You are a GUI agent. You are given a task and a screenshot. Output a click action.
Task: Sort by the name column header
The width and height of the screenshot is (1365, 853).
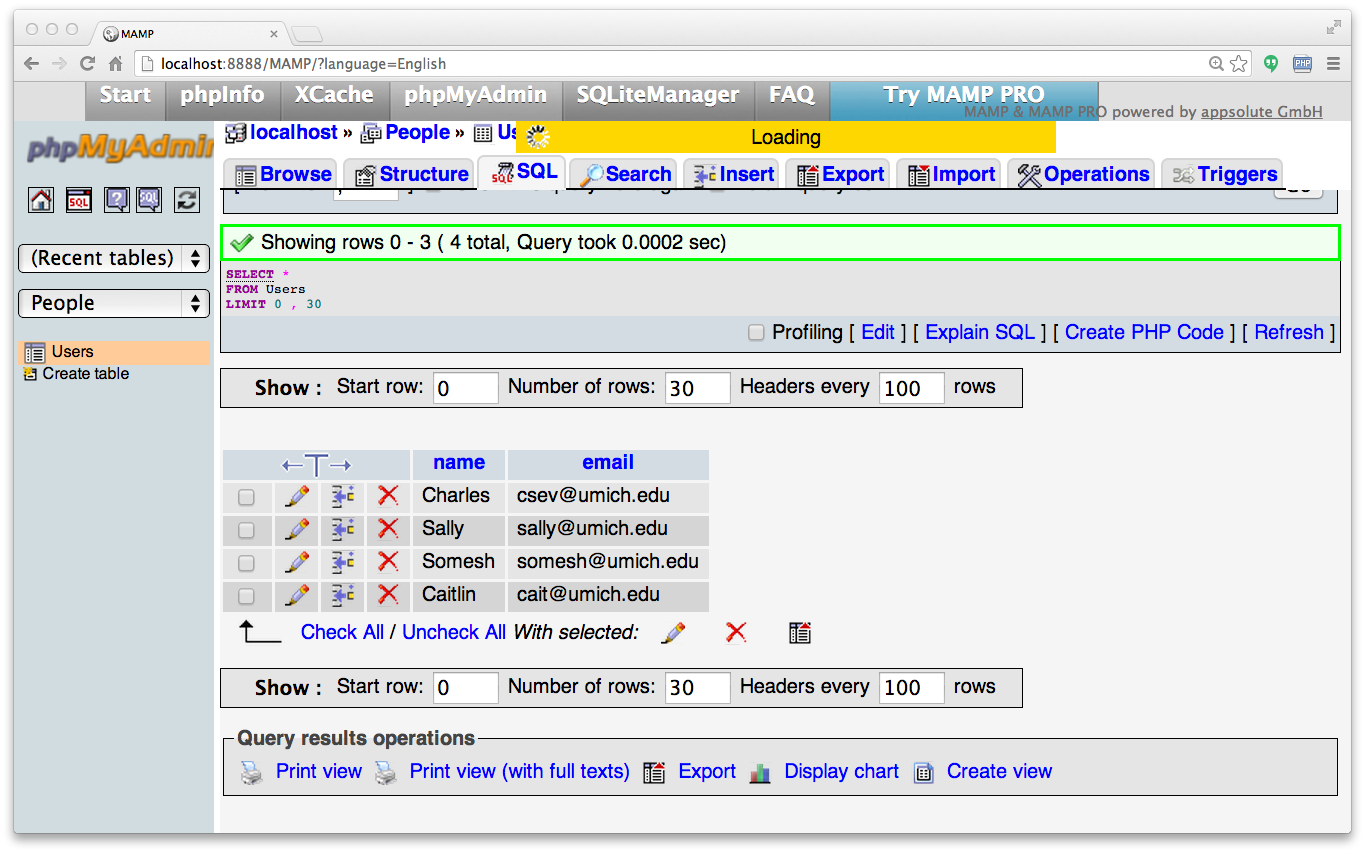click(459, 462)
